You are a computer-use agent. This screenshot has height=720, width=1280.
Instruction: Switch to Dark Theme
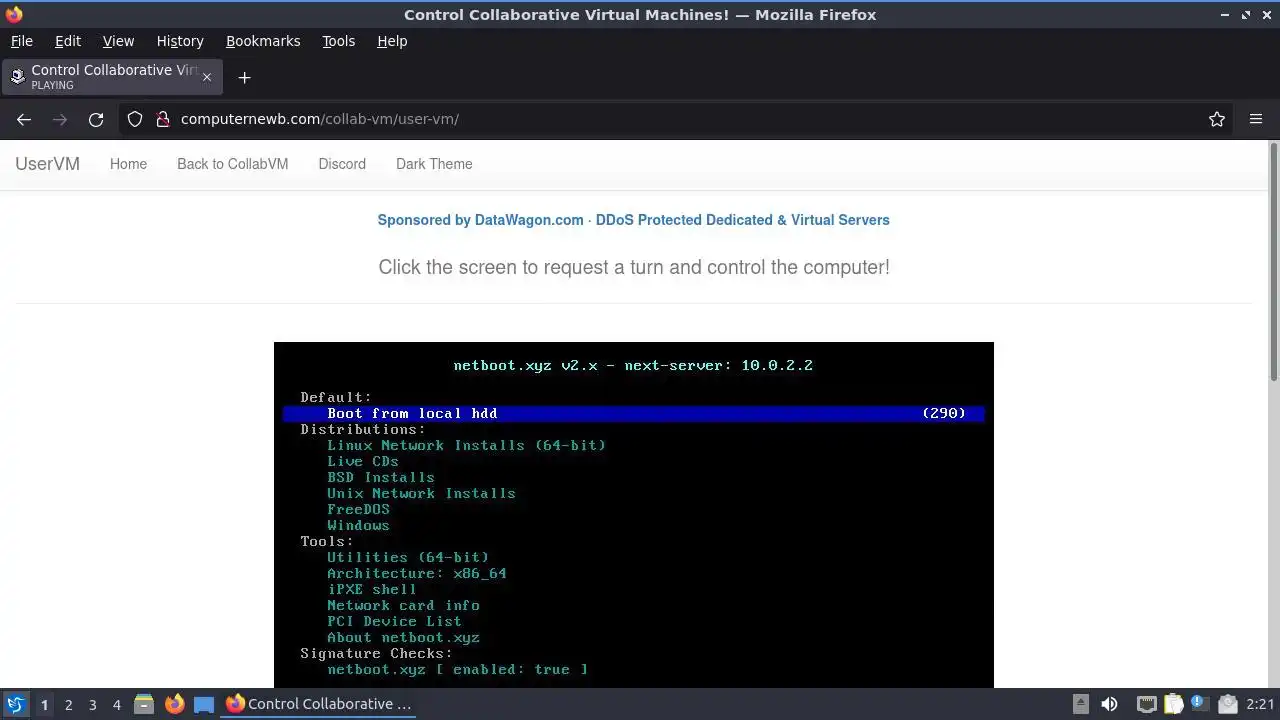tap(434, 164)
